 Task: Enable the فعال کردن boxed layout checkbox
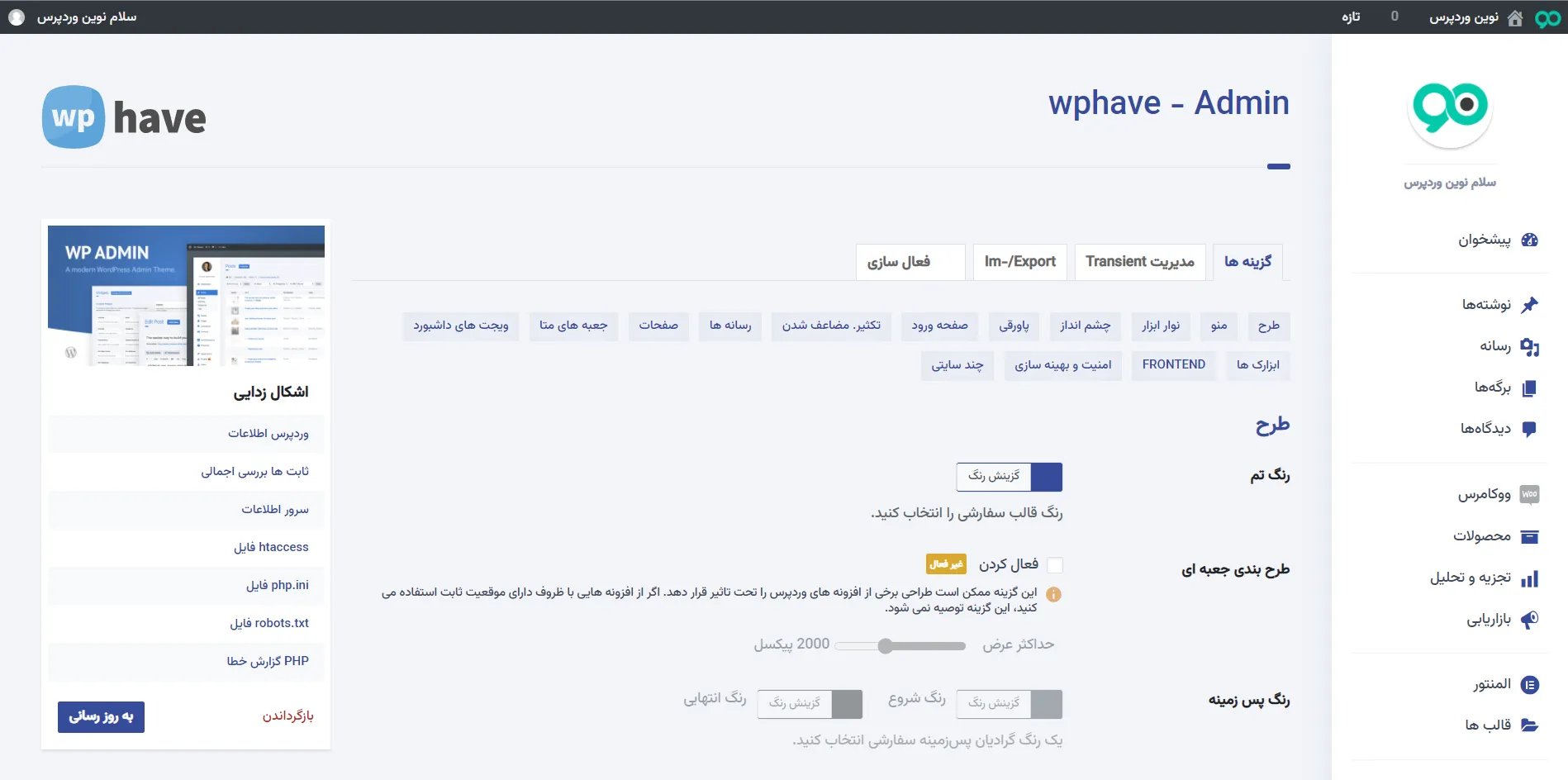1055,565
